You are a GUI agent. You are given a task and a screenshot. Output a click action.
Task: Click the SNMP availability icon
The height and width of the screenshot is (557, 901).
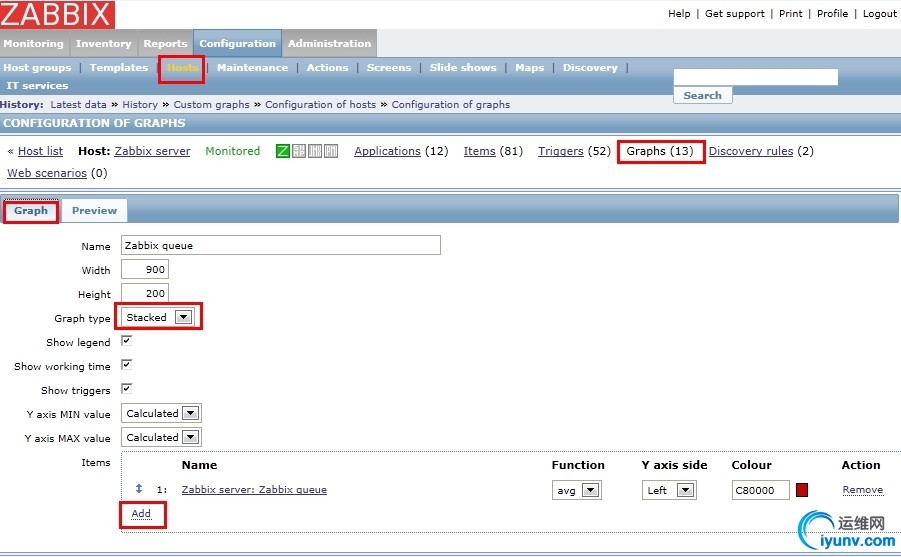pos(299,151)
